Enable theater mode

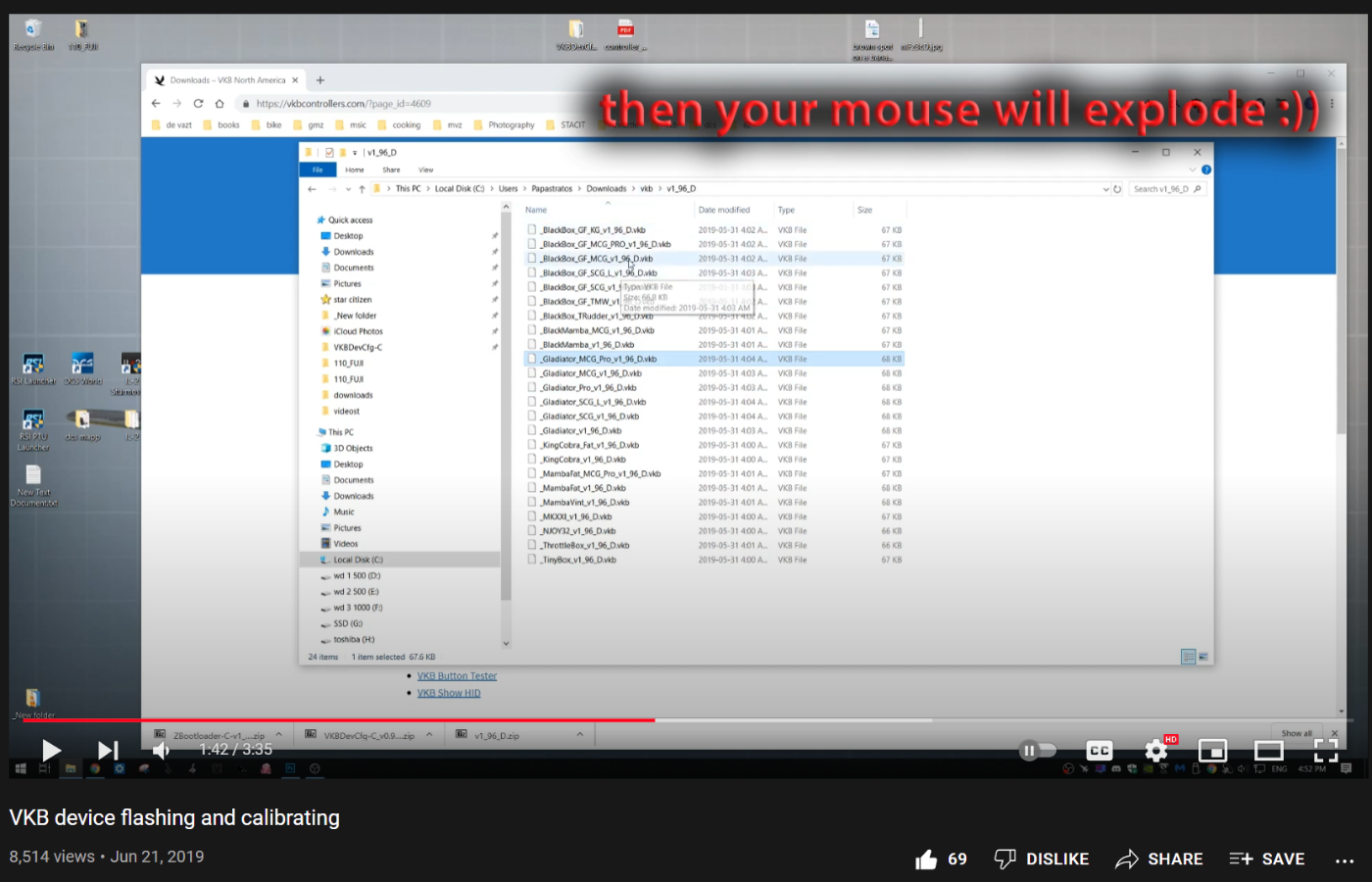[x=1269, y=751]
